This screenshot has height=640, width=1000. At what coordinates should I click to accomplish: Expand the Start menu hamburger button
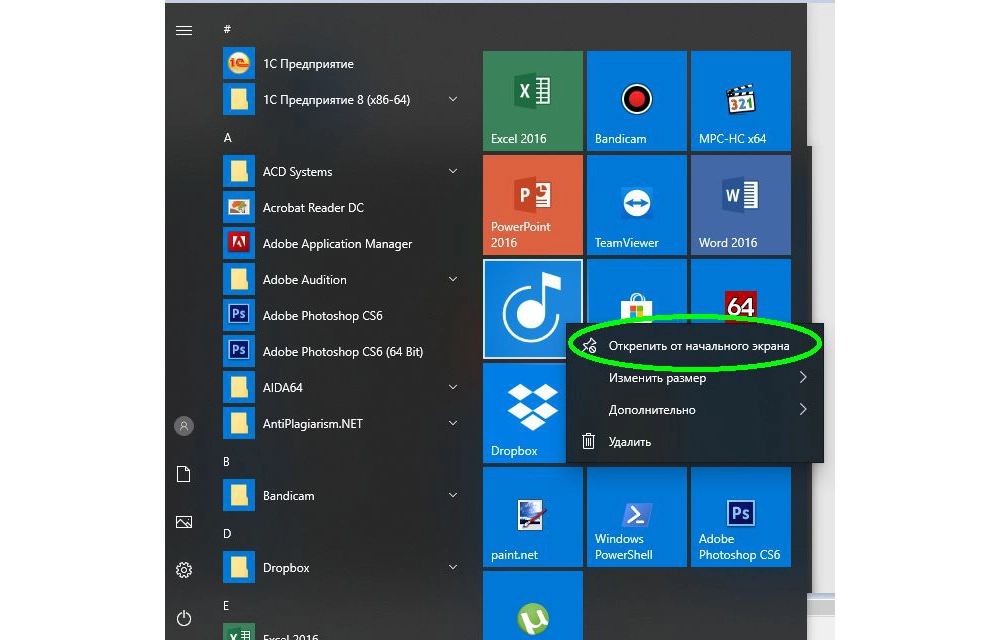pos(184,31)
